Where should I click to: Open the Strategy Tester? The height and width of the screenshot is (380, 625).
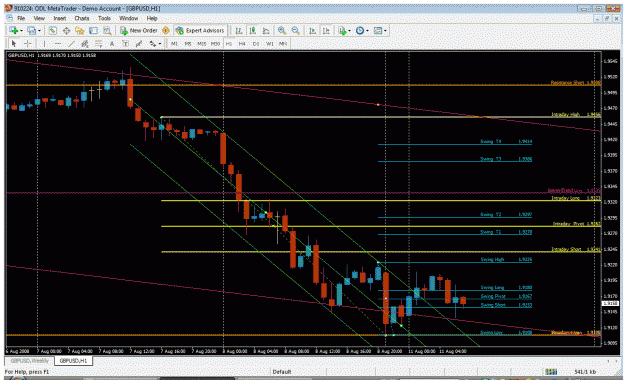pyautogui.click(x=107, y=31)
